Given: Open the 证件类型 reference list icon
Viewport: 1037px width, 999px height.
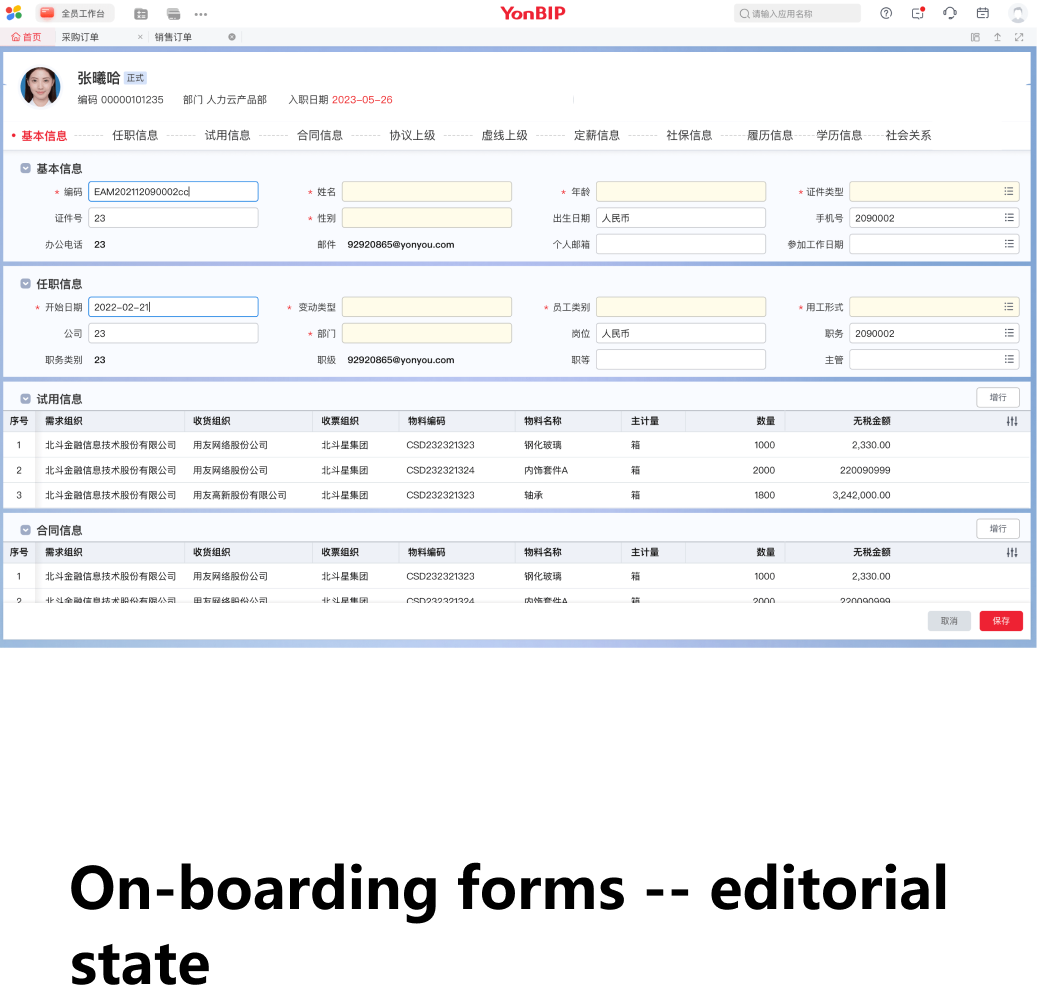Looking at the screenshot, I should coord(1009,192).
